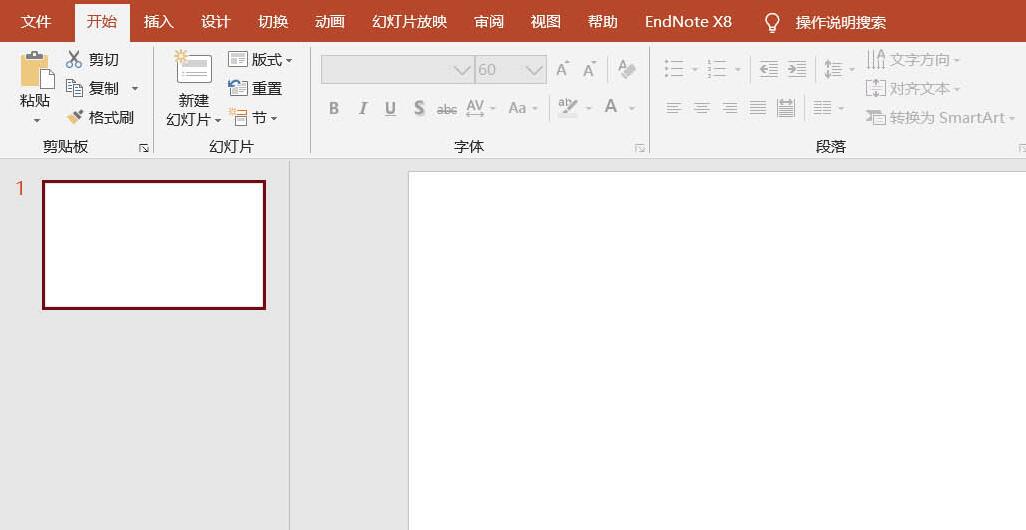Click the Copy icon

[74, 88]
